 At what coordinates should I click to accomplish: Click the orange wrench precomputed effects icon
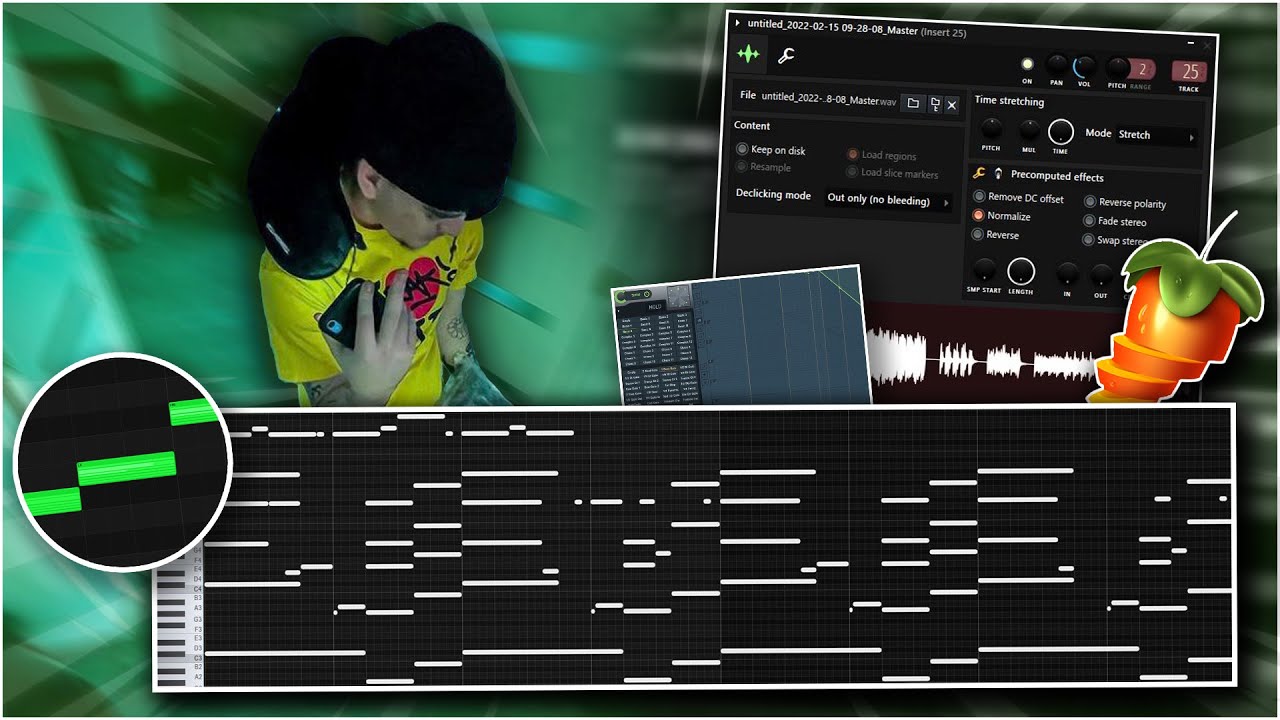(x=979, y=173)
